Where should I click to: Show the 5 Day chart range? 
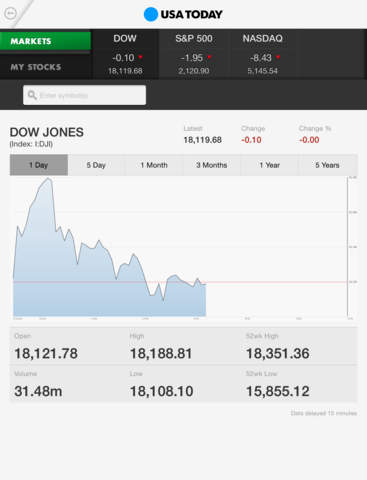coord(96,165)
